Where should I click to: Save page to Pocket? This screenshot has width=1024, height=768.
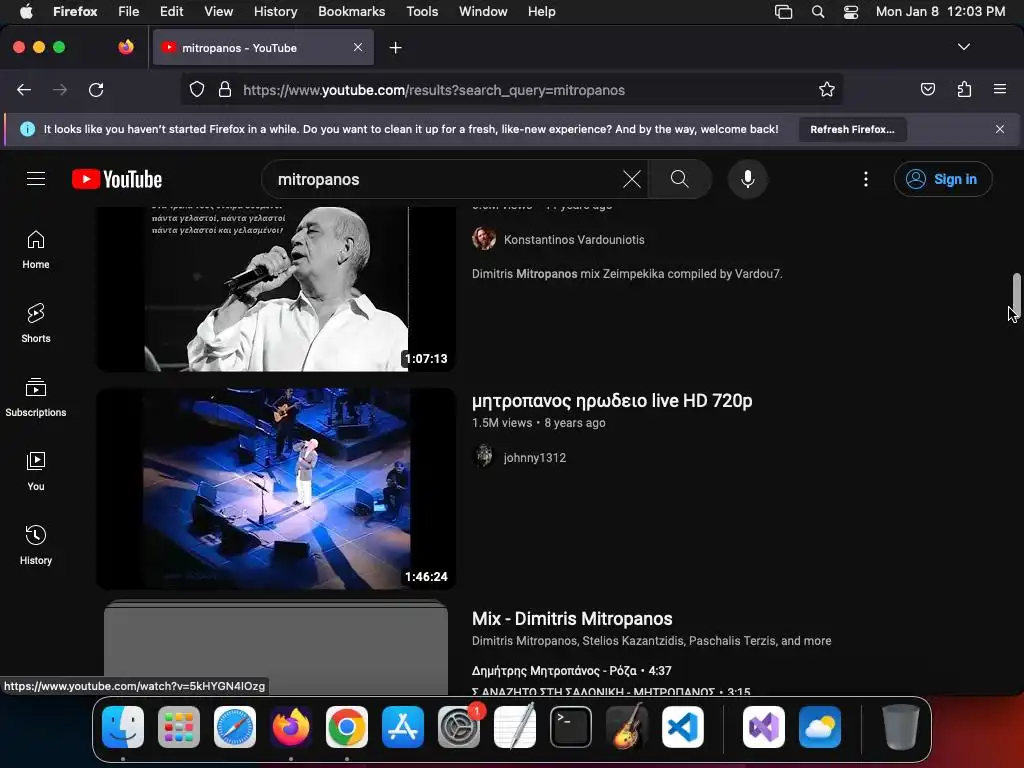tap(928, 89)
